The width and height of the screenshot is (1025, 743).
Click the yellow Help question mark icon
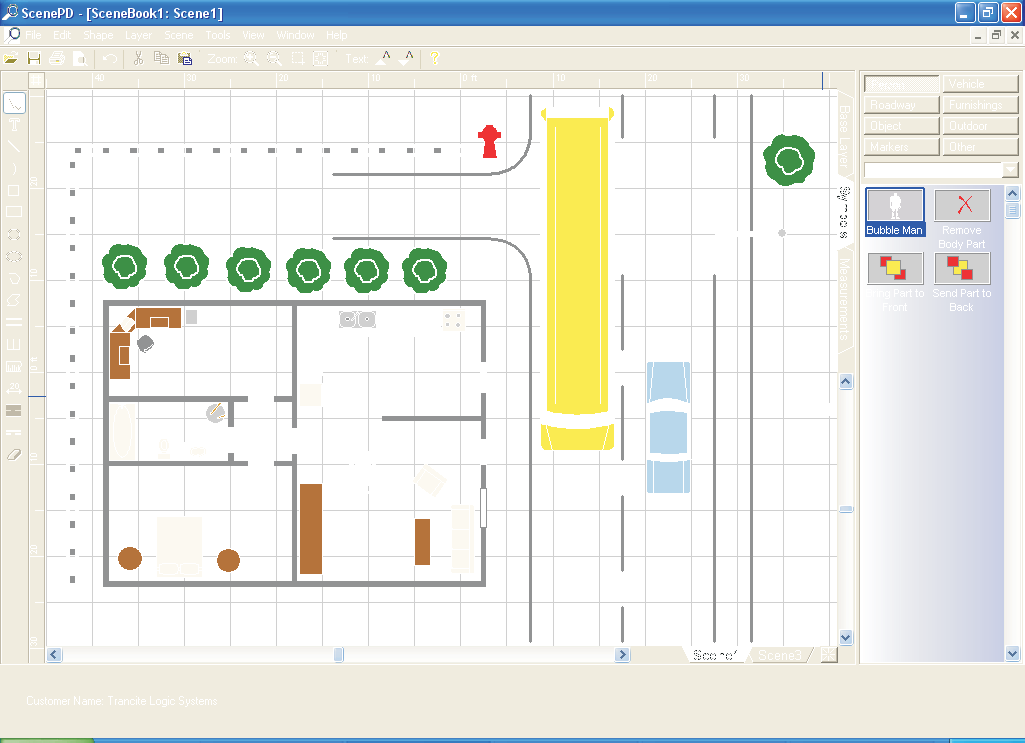pos(435,59)
